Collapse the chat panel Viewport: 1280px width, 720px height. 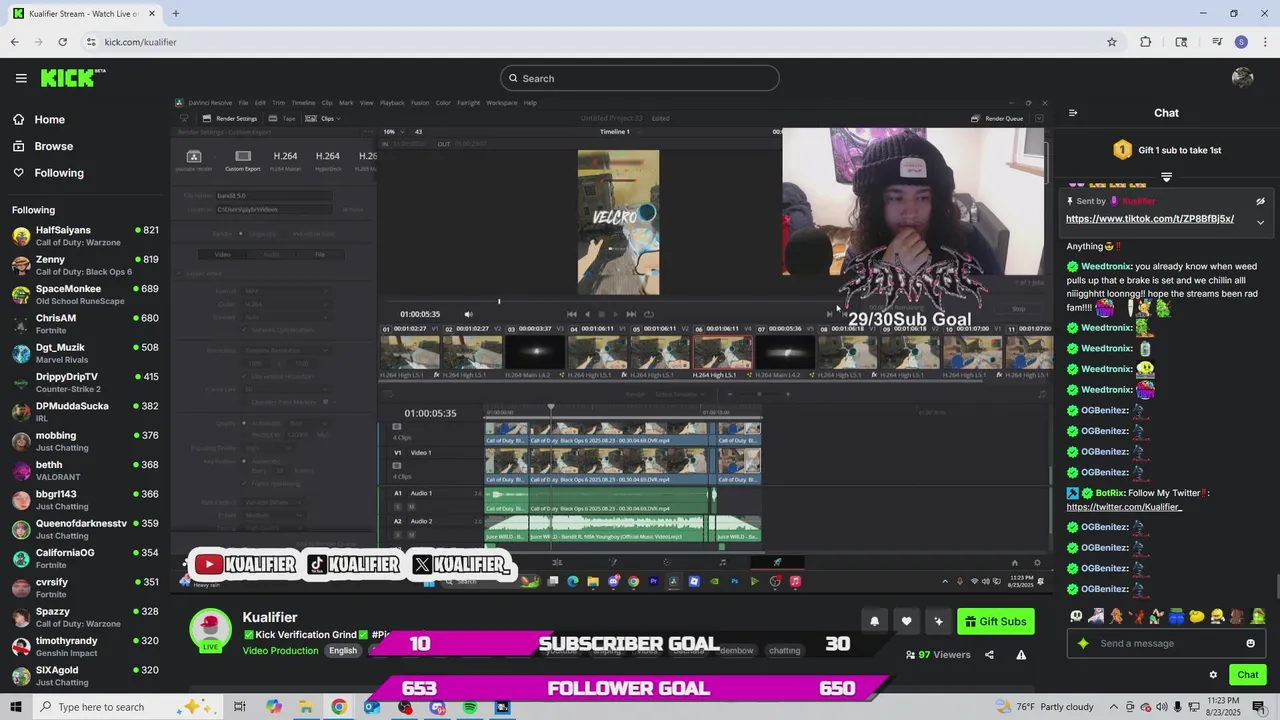1073,113
